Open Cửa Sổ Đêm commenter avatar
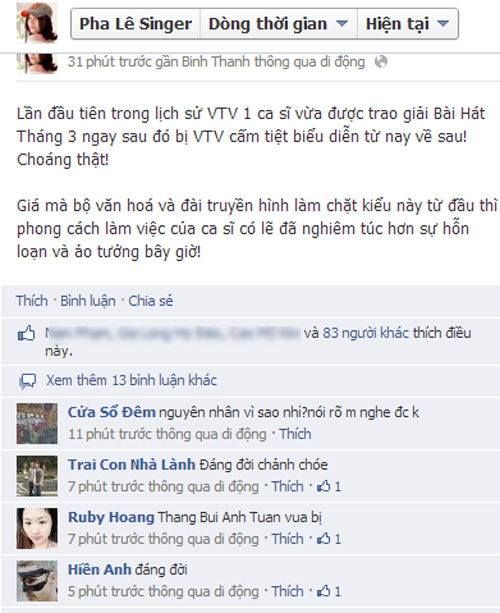Viewport: 500px width, 613px height. point(37,423)
